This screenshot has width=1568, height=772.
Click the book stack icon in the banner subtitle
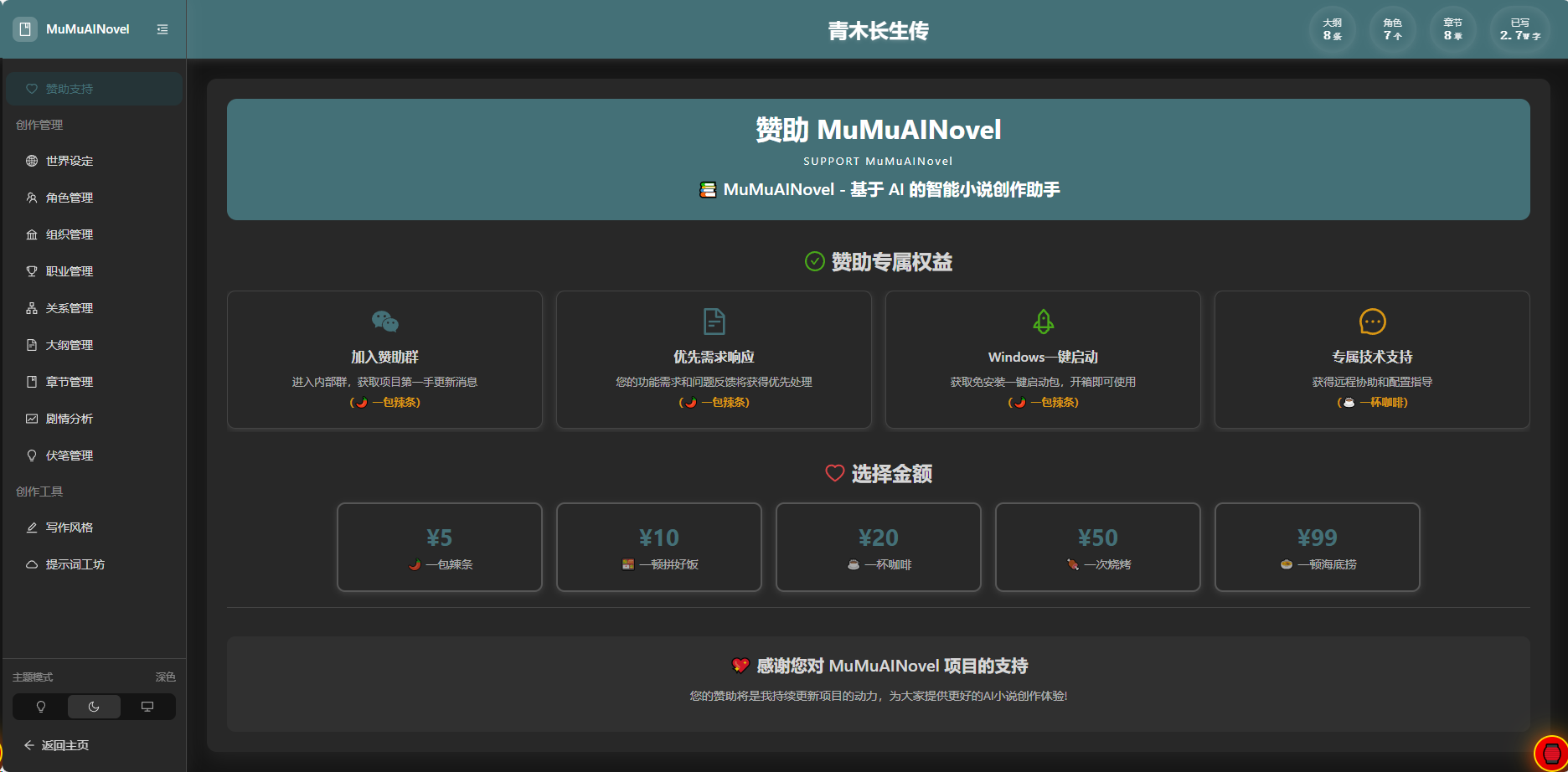click(709, 190)
